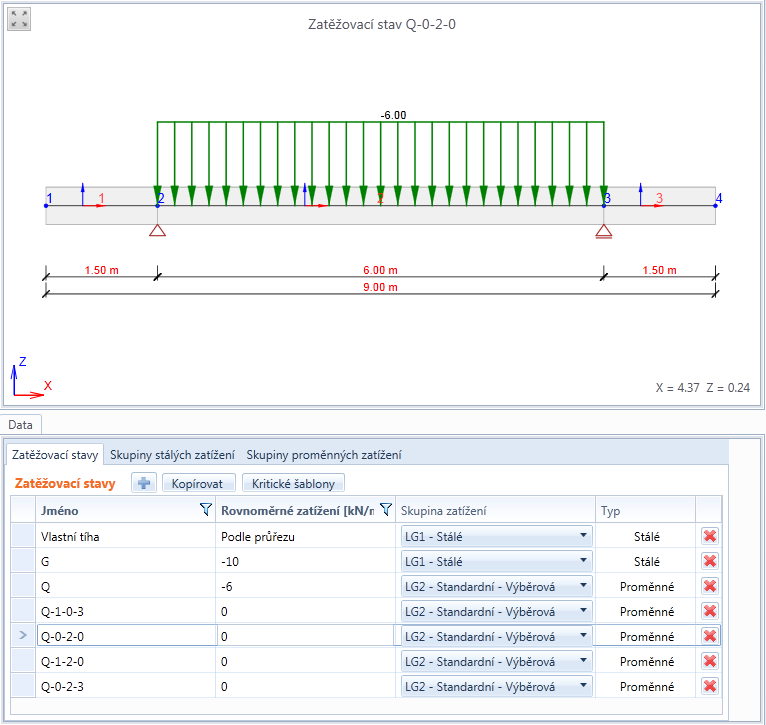Click the -10 load value cell
Viewport: 766px width, 725px height.
305,561
